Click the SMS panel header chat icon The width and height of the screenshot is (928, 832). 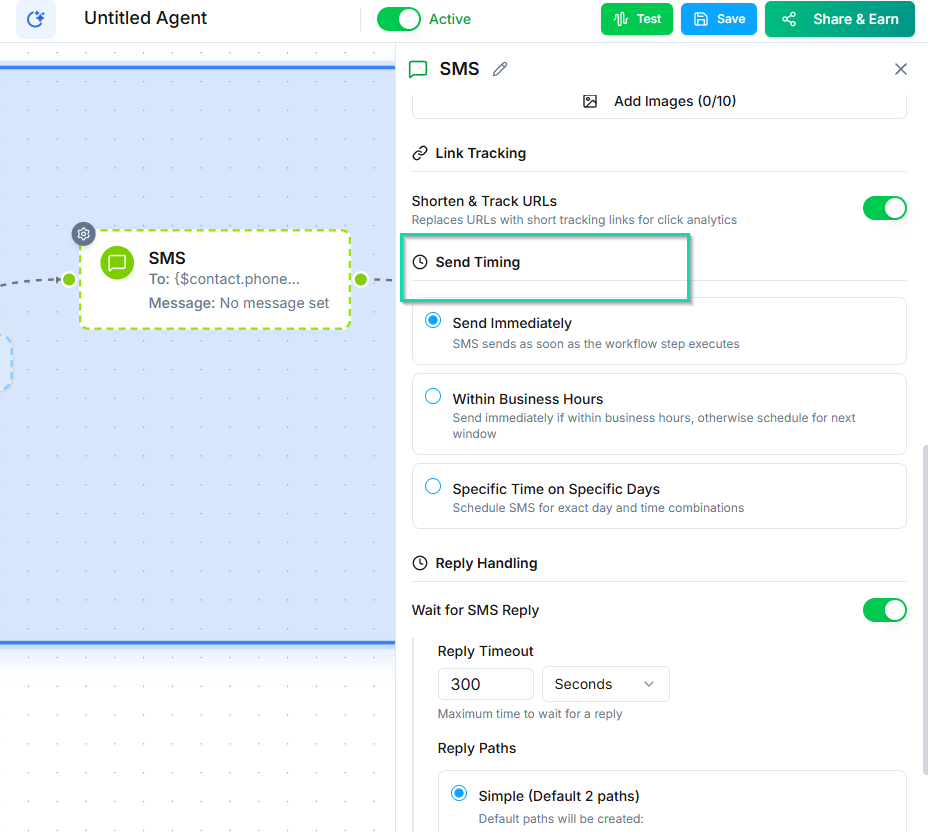419,69
